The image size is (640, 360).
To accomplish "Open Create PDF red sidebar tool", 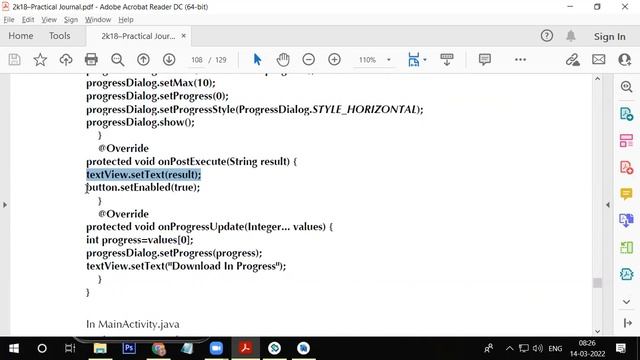I will (627, 167).
